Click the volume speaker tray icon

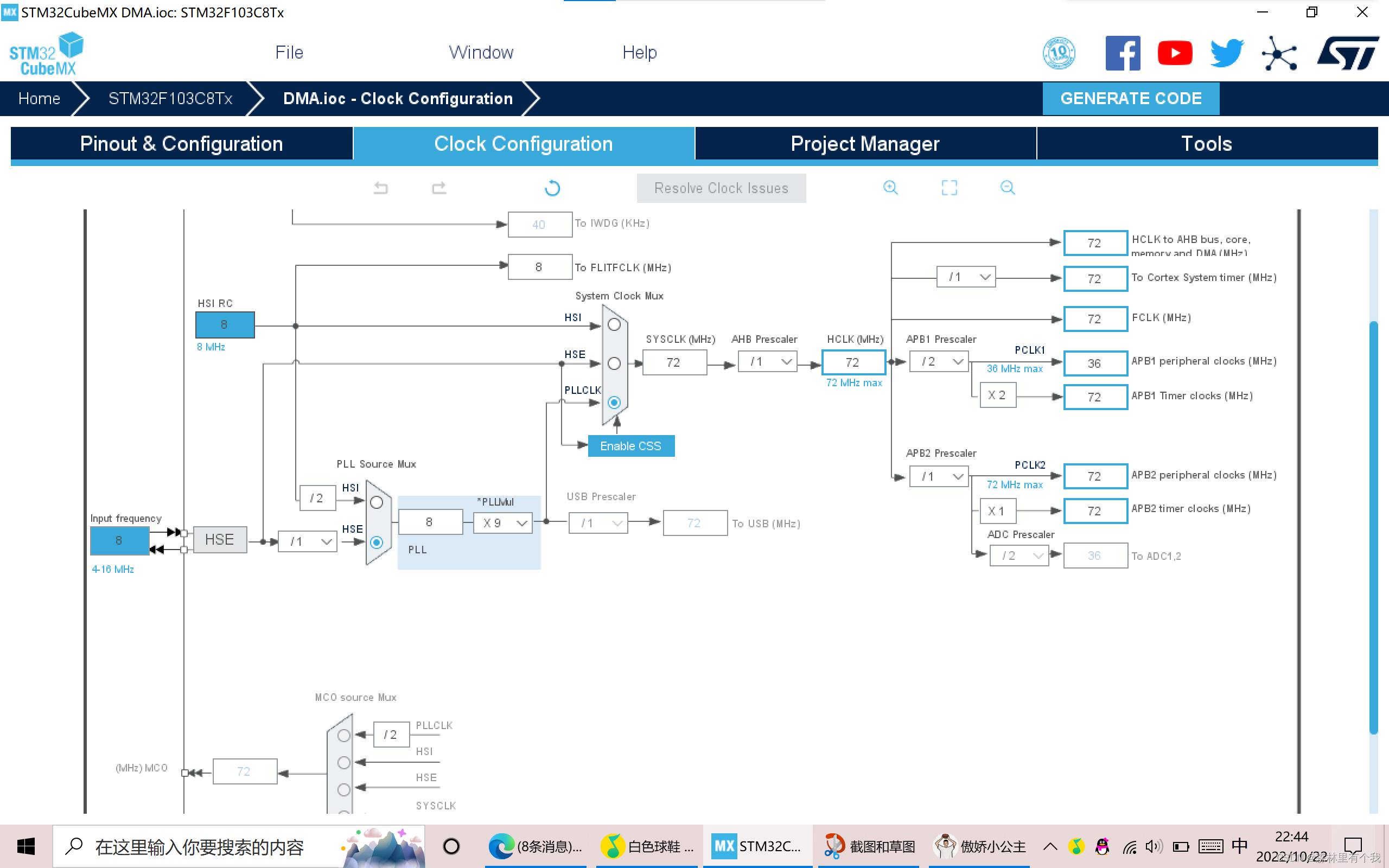coord(1152,846)
